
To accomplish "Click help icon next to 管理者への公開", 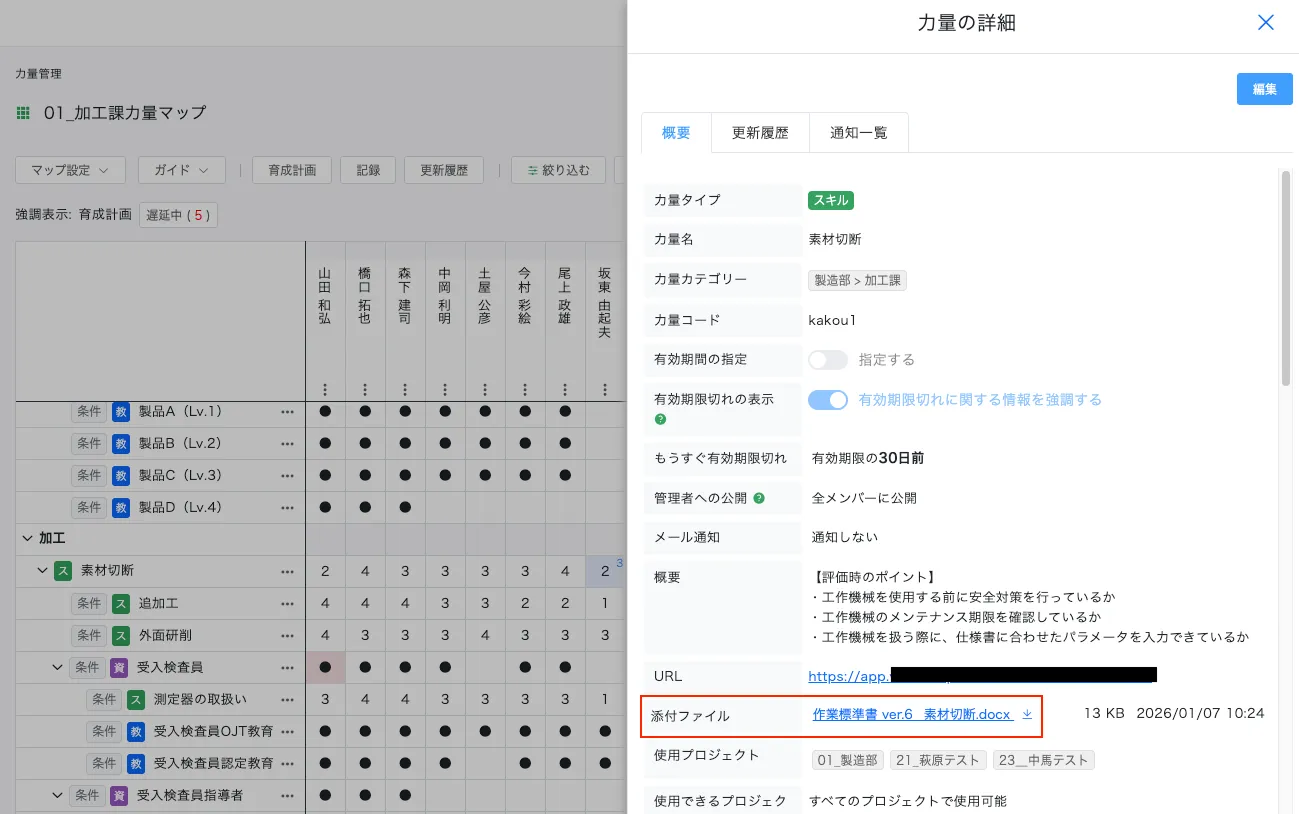I will tap(759, 498).
